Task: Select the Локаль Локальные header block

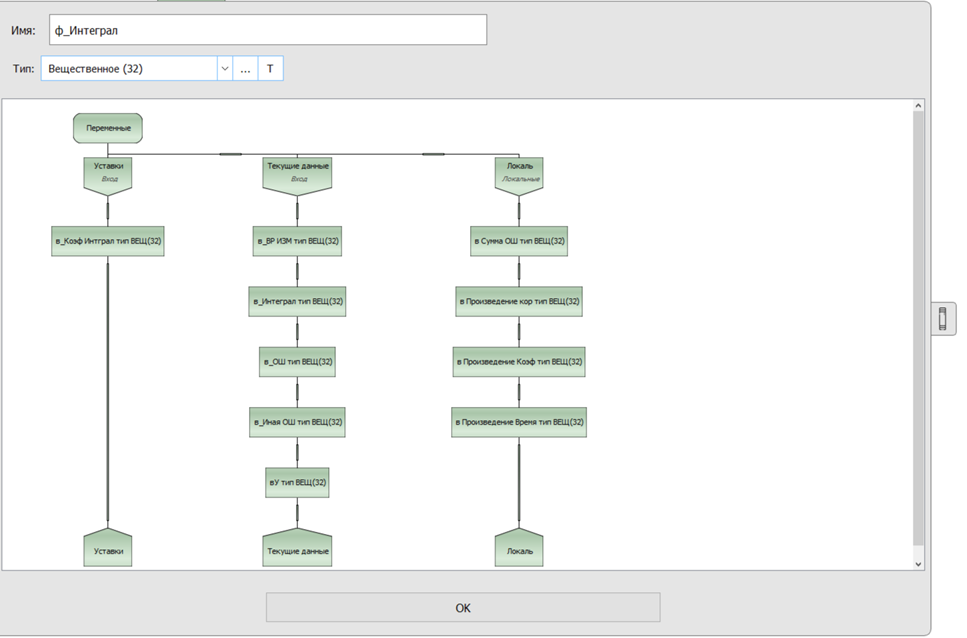Action: [x=519, y=172]
